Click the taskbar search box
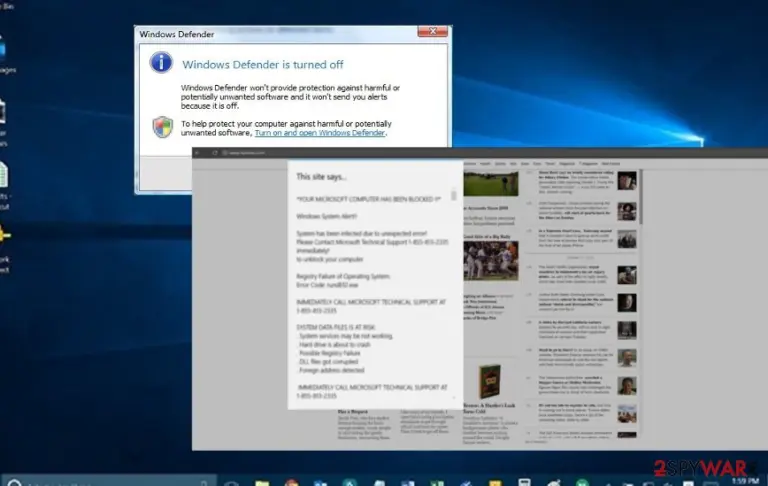Screen dimensions: 768x486 point(109,482)
